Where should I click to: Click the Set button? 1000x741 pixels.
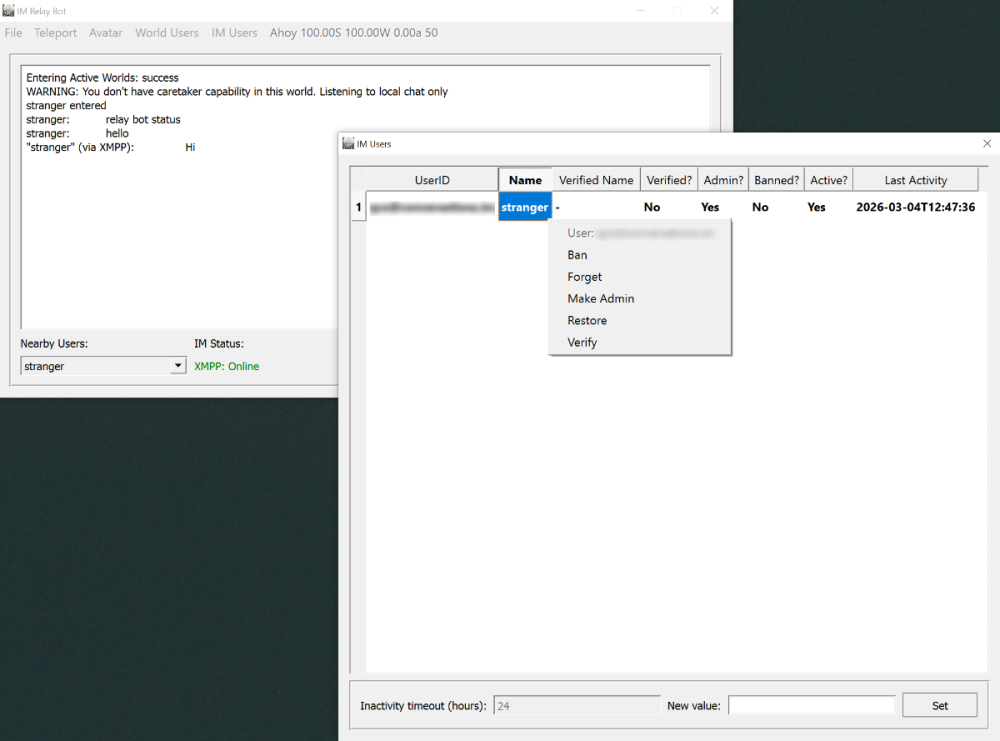tap(939, 704)
